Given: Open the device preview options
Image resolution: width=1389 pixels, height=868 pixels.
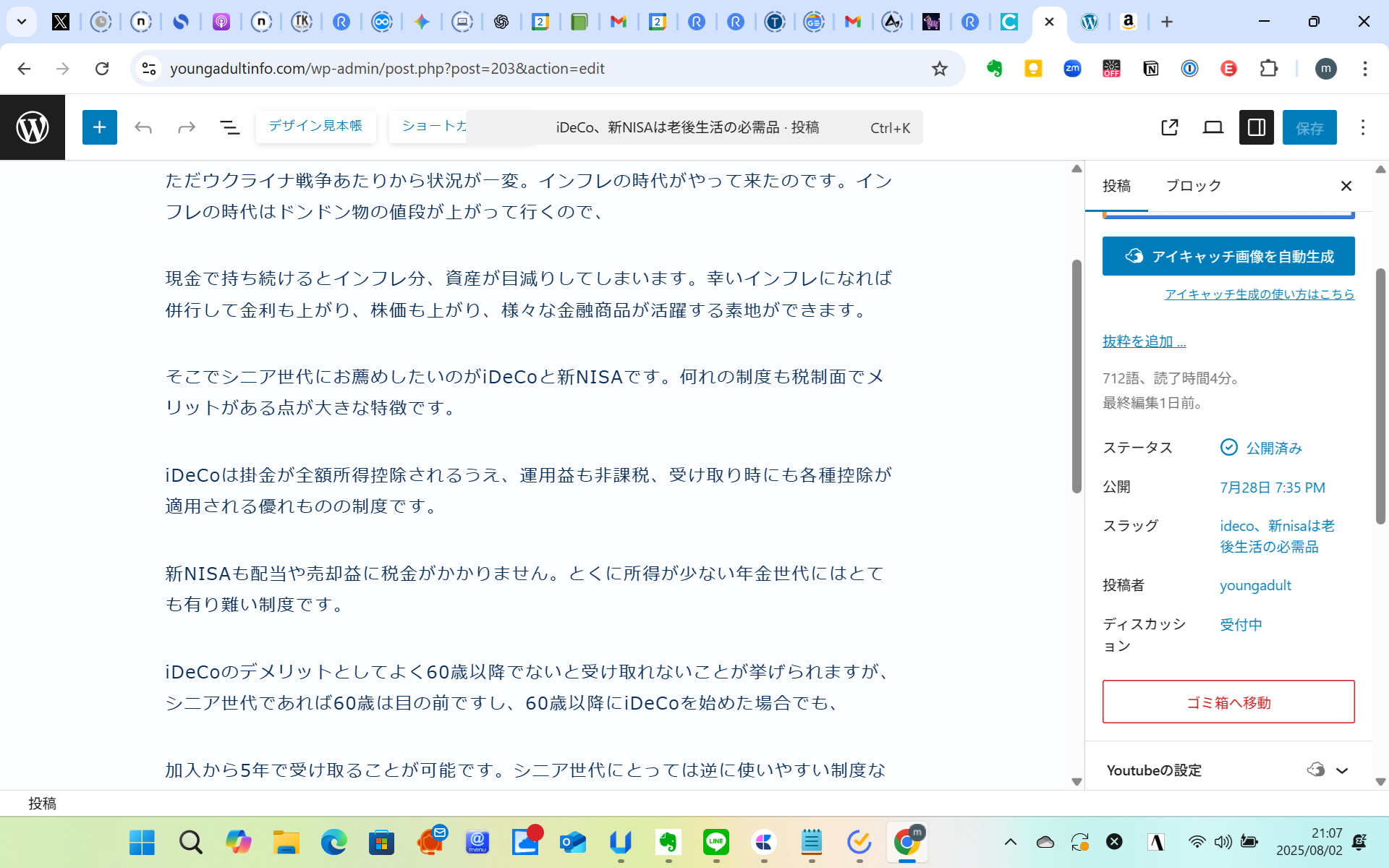Looking at the screenshot, I should 1213,127.
